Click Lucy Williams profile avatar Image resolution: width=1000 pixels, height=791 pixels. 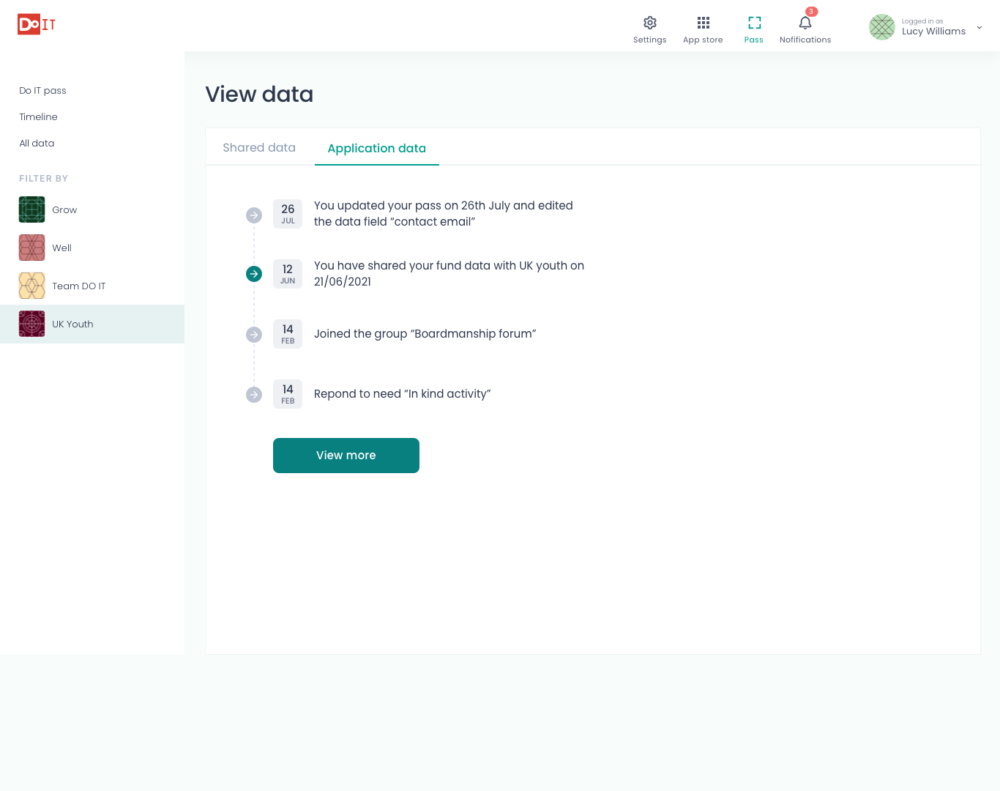point(881,27)
